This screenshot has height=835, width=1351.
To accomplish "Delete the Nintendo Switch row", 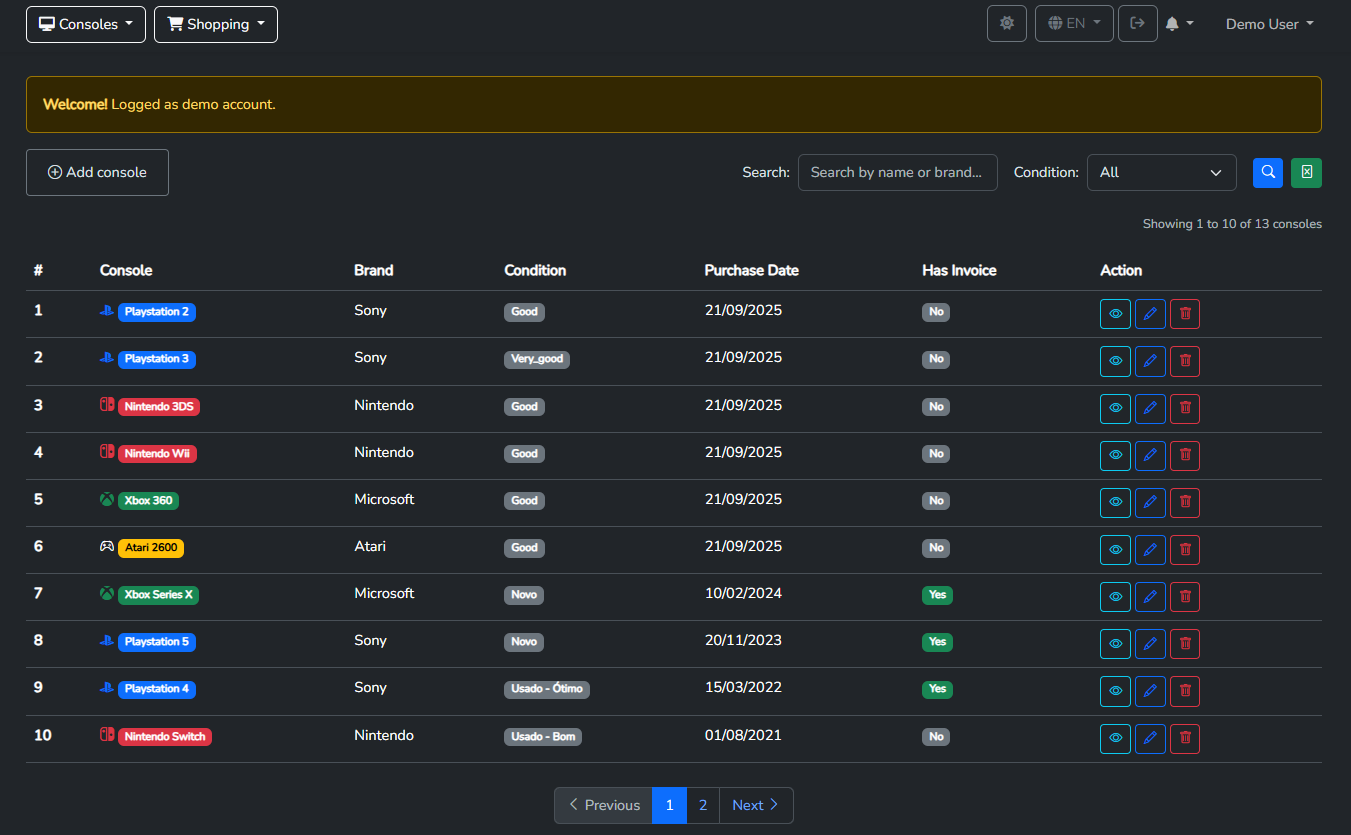I will 1185,738.
